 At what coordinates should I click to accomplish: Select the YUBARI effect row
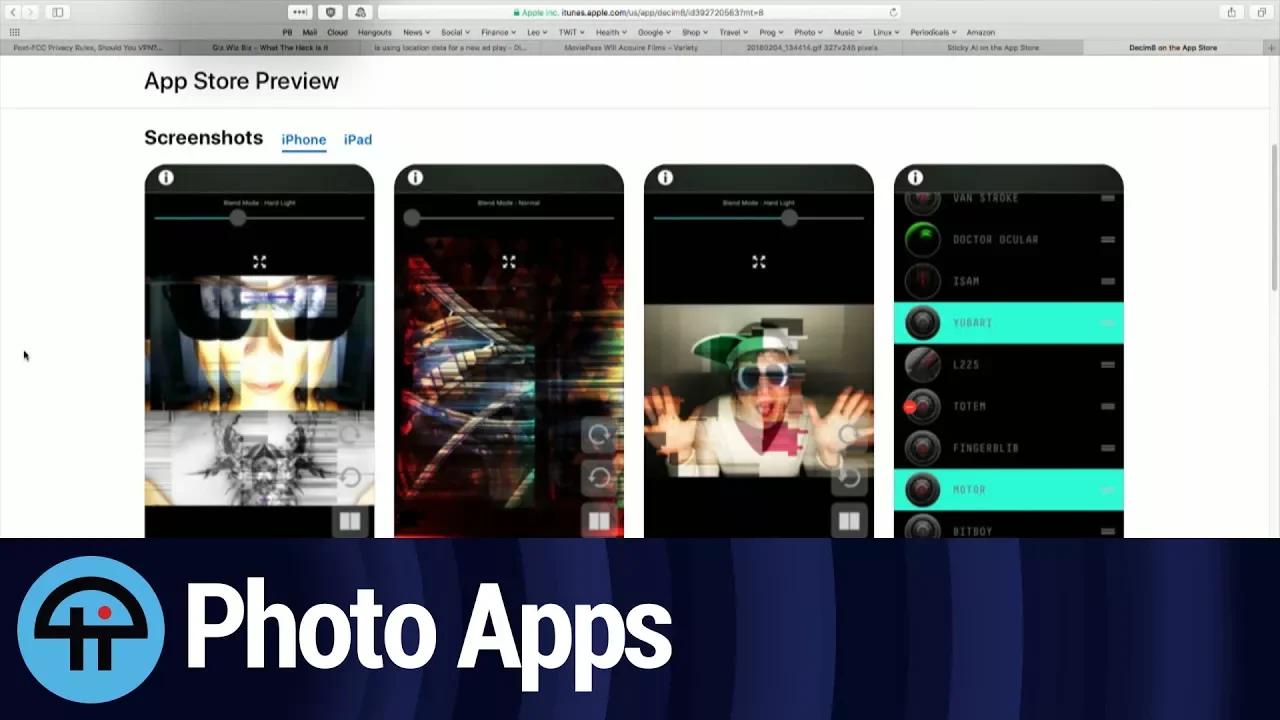(1009, 323)
